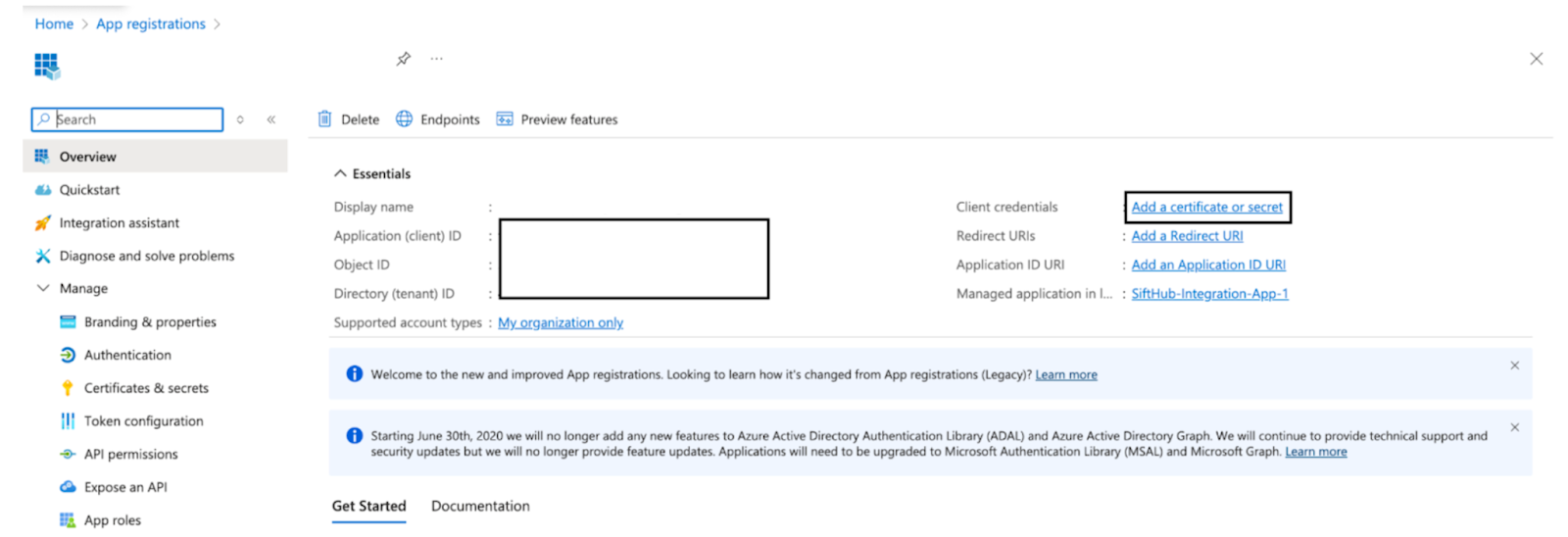The image size is (1568, 537).
Task: Select the Get Started tab
Action: pyautogui.click(x=368, y=506)
